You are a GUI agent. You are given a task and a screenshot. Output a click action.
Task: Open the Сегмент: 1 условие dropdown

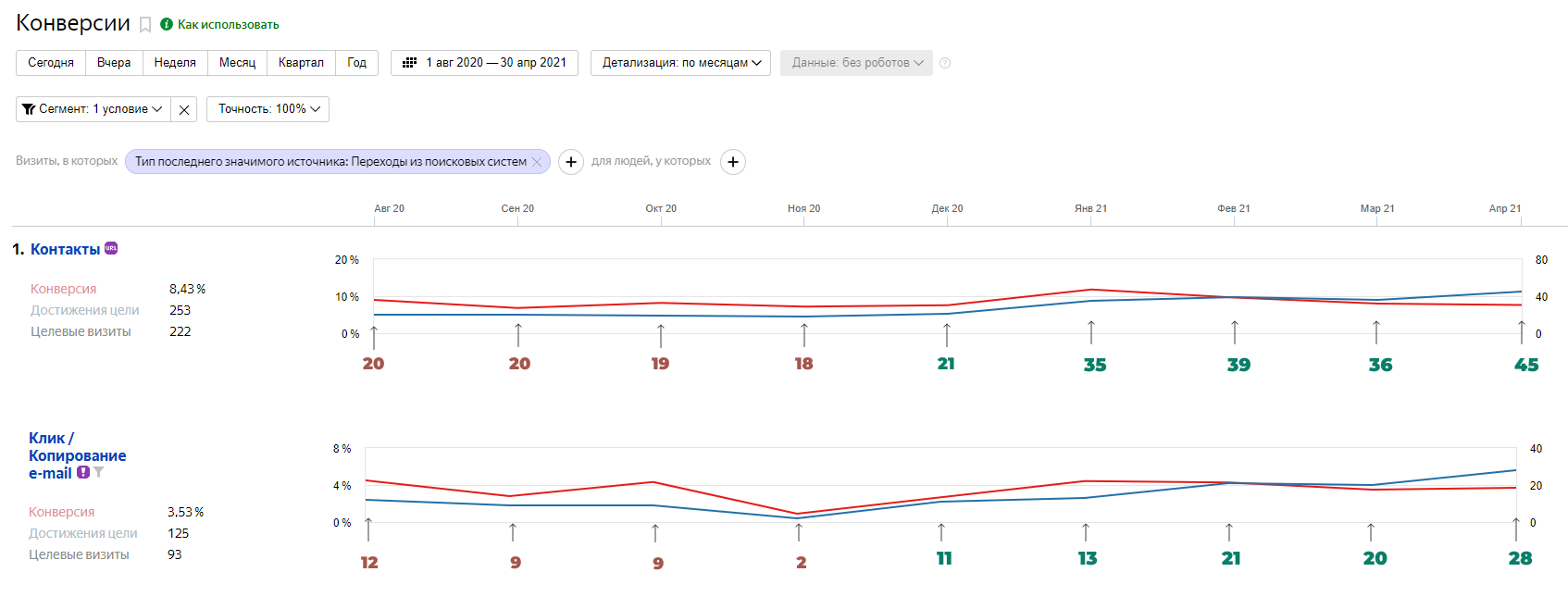[93, 109]
